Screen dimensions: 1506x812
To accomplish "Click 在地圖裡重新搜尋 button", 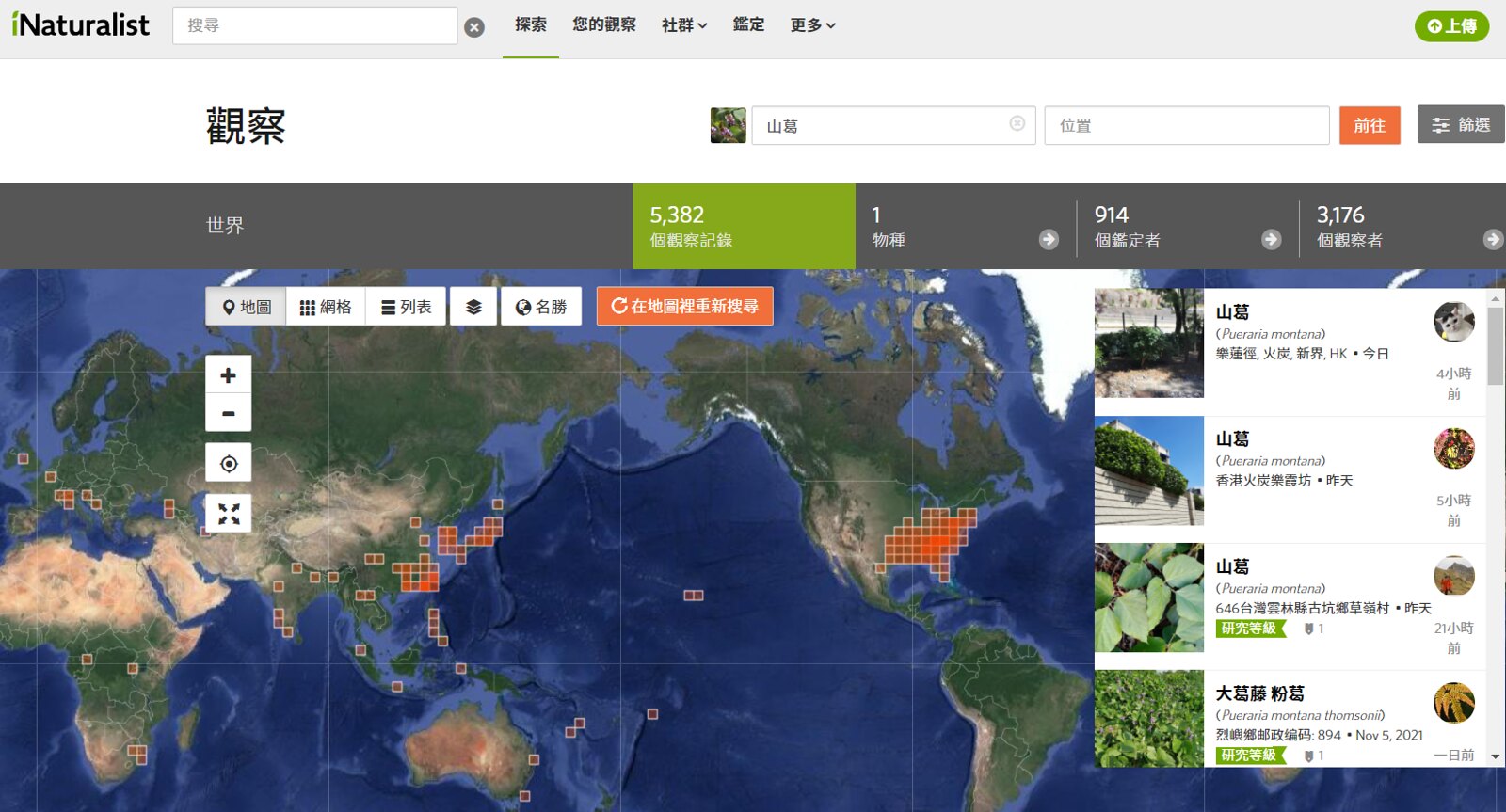I will tap(685, 307).
